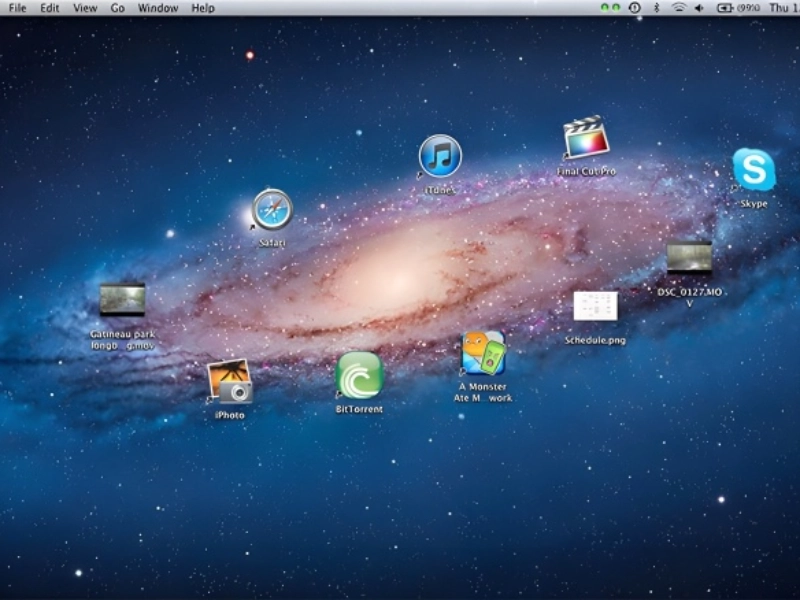
Task: Click the green dots menu bar icon
Action: [610, 8]
